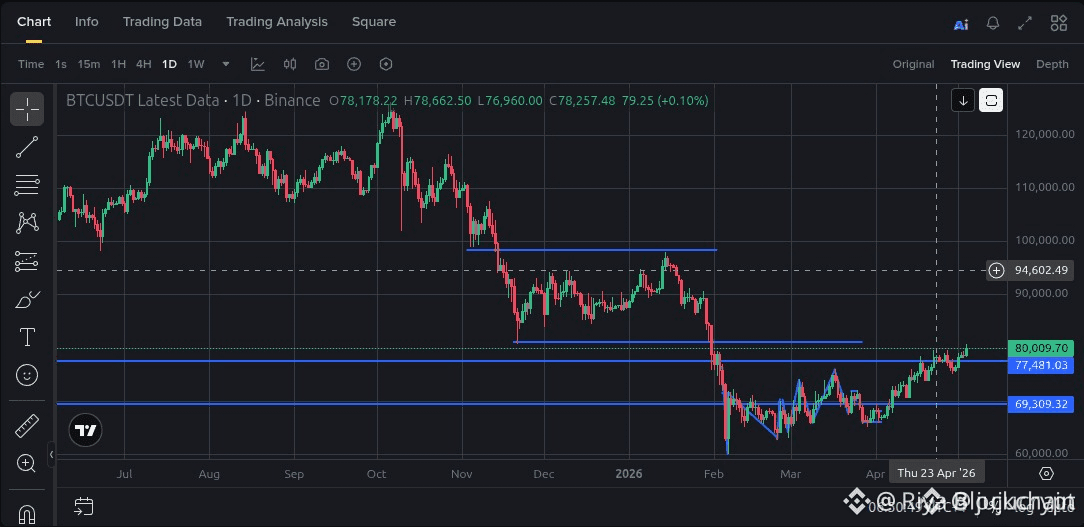This screenshot has width=1084, height=527.
Task: Select the 4H interval
Action: click(x=144, y=64)
